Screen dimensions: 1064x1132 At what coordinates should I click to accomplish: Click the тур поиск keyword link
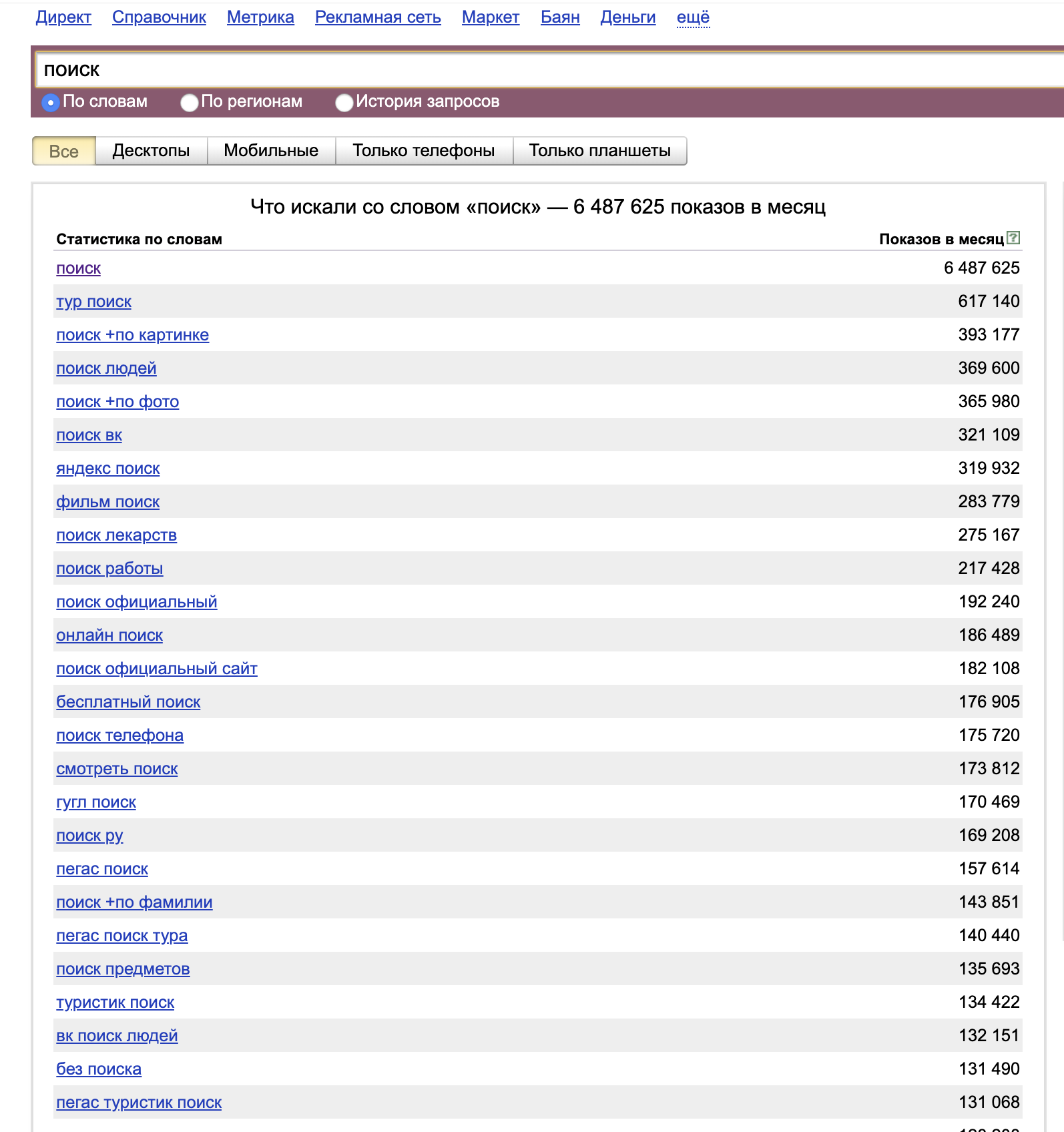[93, 302]
